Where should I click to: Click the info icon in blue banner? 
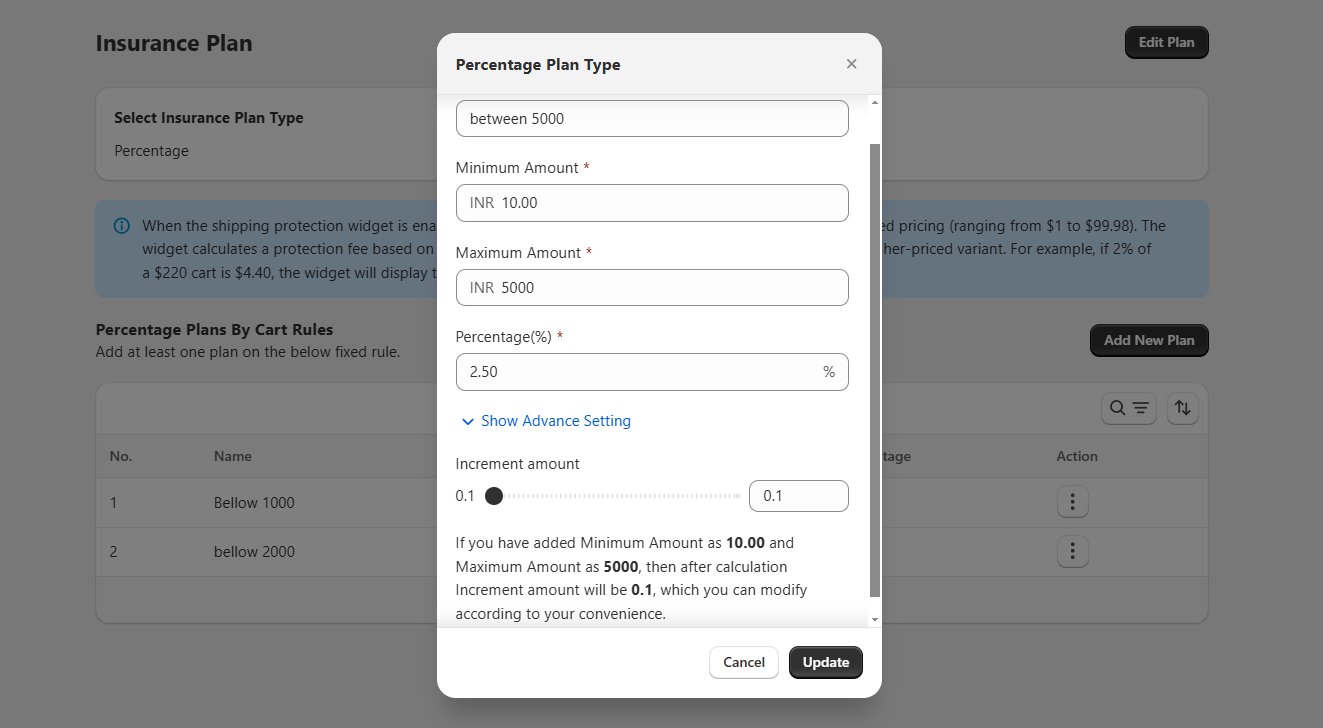pos(122,226)
